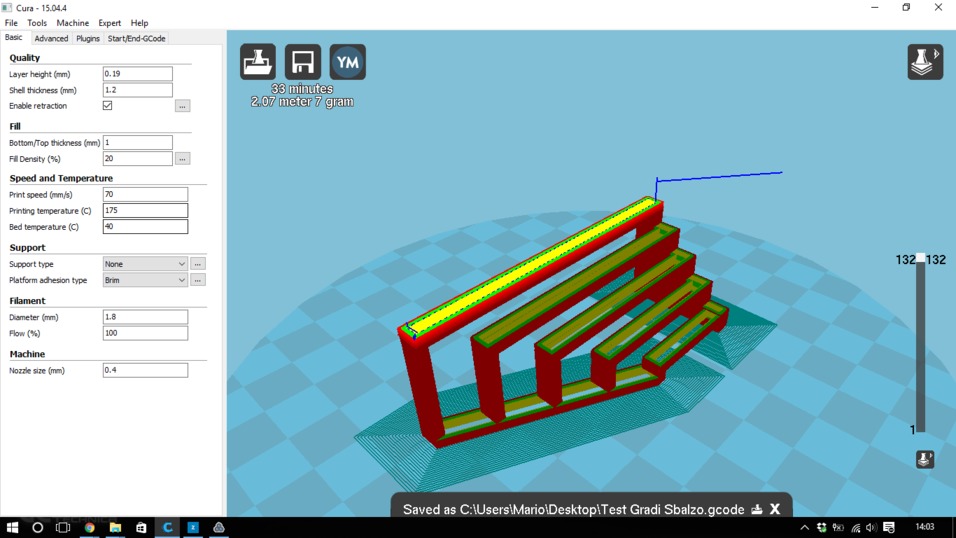Click the taskbar clock showing 14:03
This screenshot has height=538, width=956.
925,527
